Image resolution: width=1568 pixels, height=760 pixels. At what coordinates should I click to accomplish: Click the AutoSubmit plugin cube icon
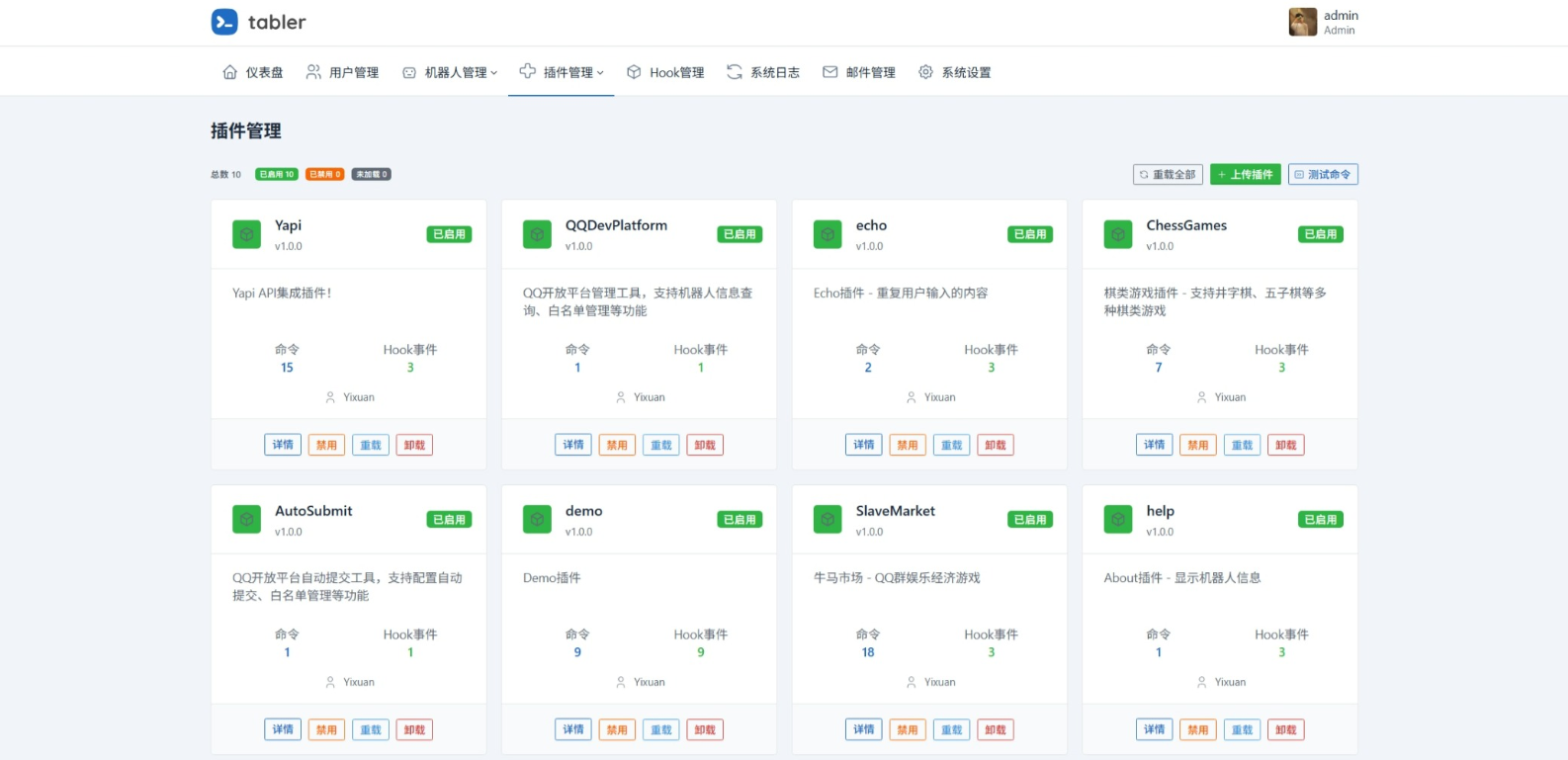click(x=246, y=519)
